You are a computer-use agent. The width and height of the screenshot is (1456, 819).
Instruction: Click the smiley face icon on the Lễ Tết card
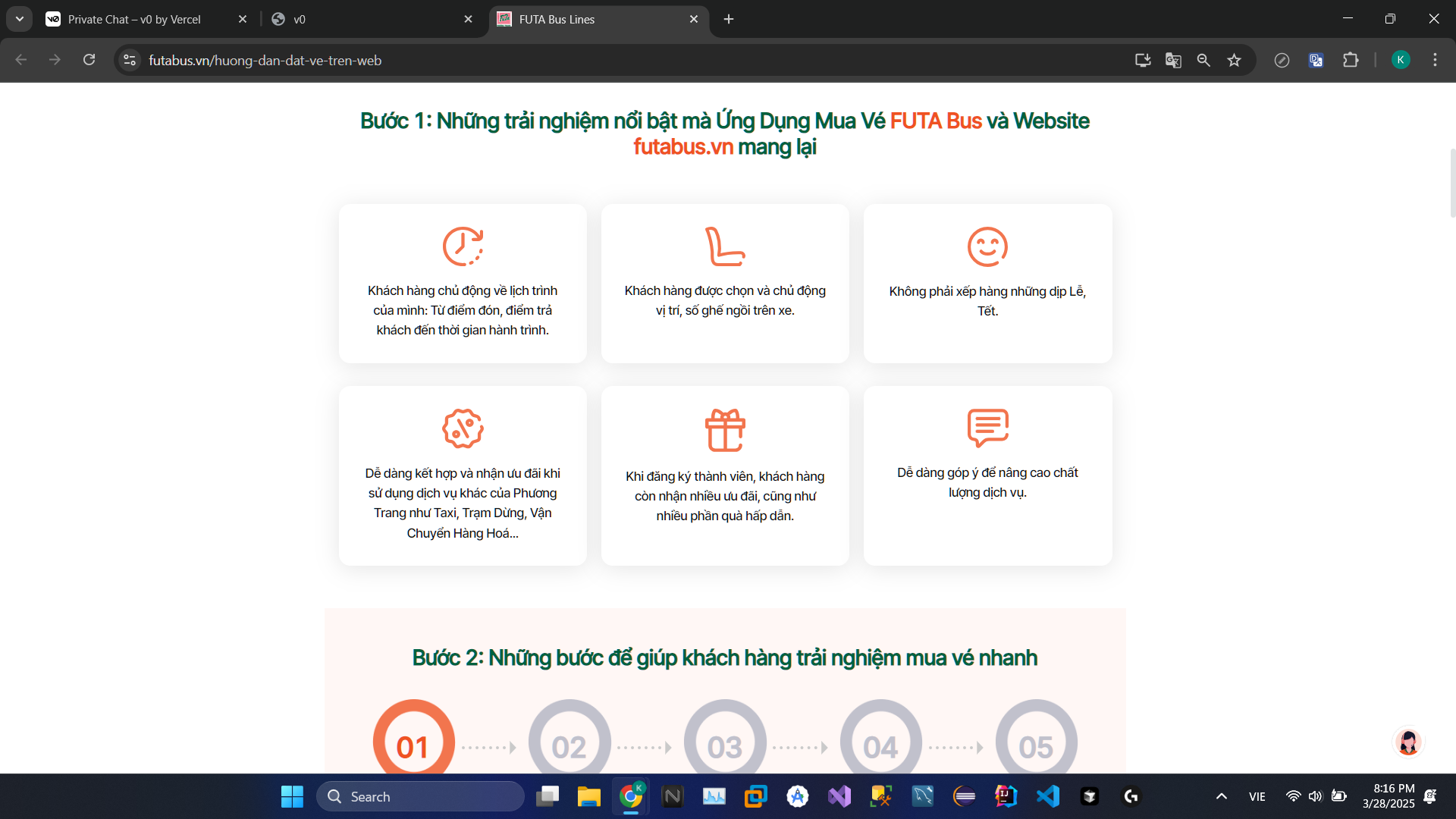(987, 246)
